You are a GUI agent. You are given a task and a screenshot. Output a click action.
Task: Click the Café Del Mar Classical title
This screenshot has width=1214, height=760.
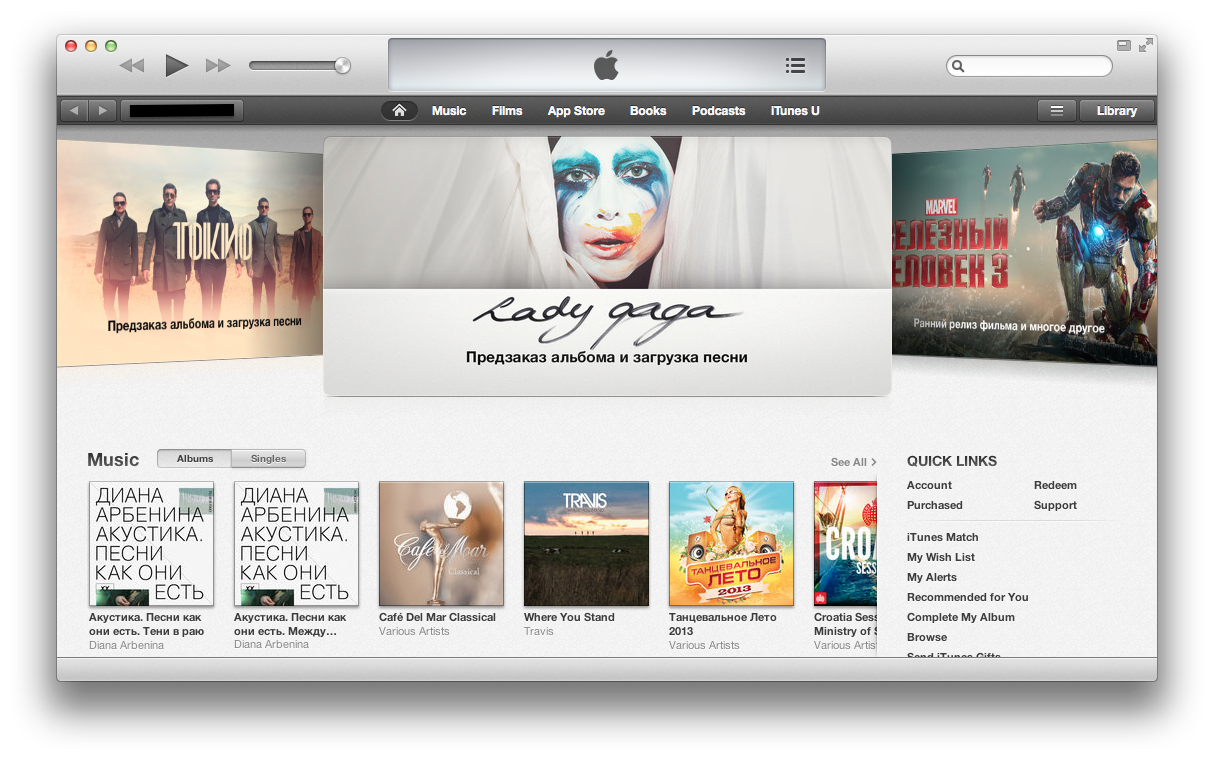[437, 617]
